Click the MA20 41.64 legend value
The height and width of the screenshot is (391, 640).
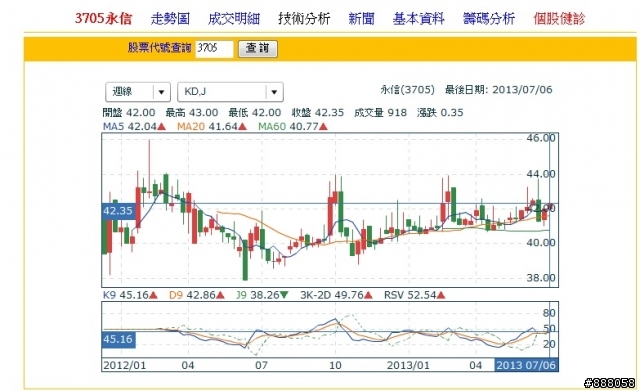(x=212, y=127)
